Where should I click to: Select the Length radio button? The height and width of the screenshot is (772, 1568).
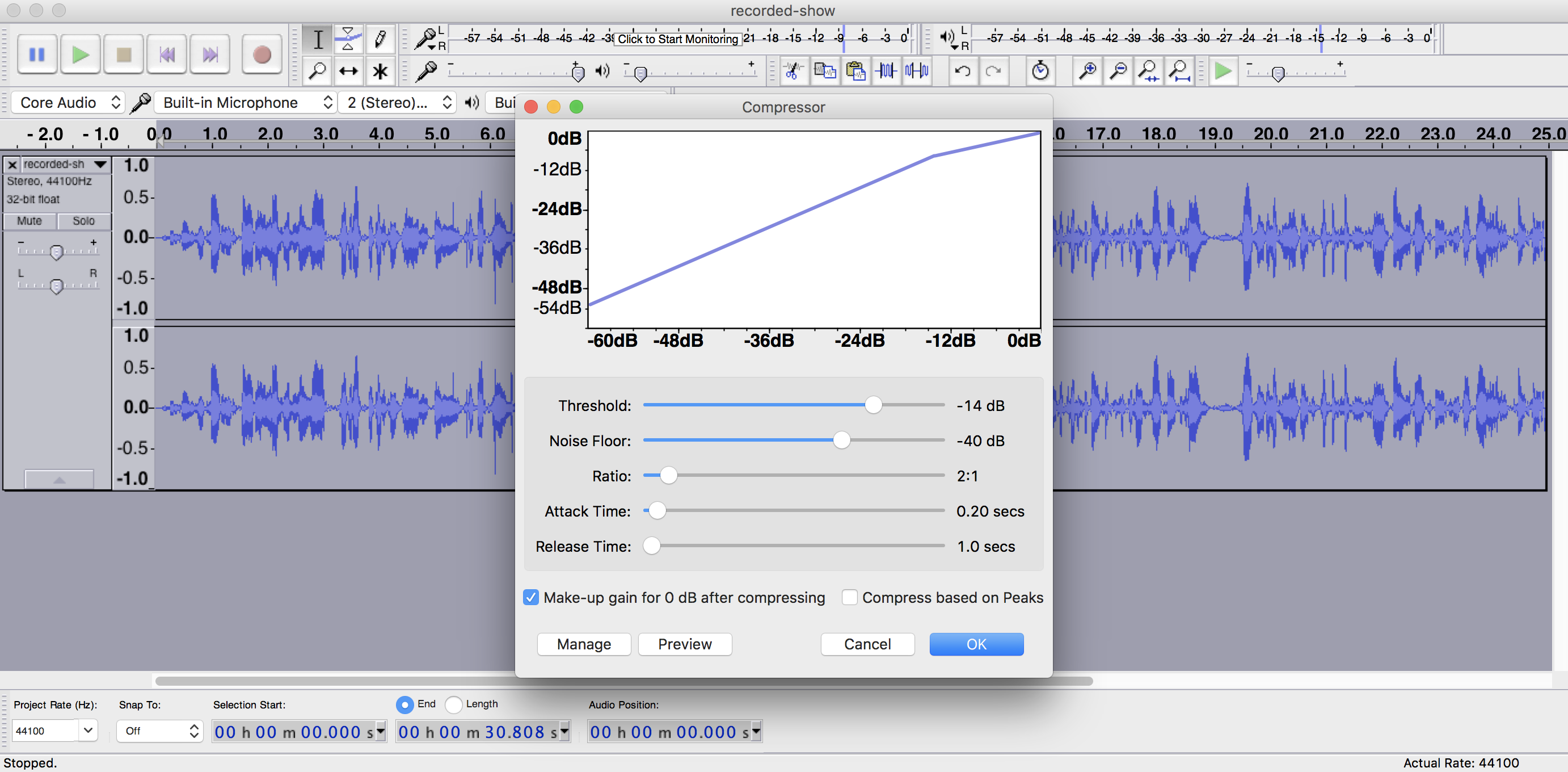pos(453,704)
